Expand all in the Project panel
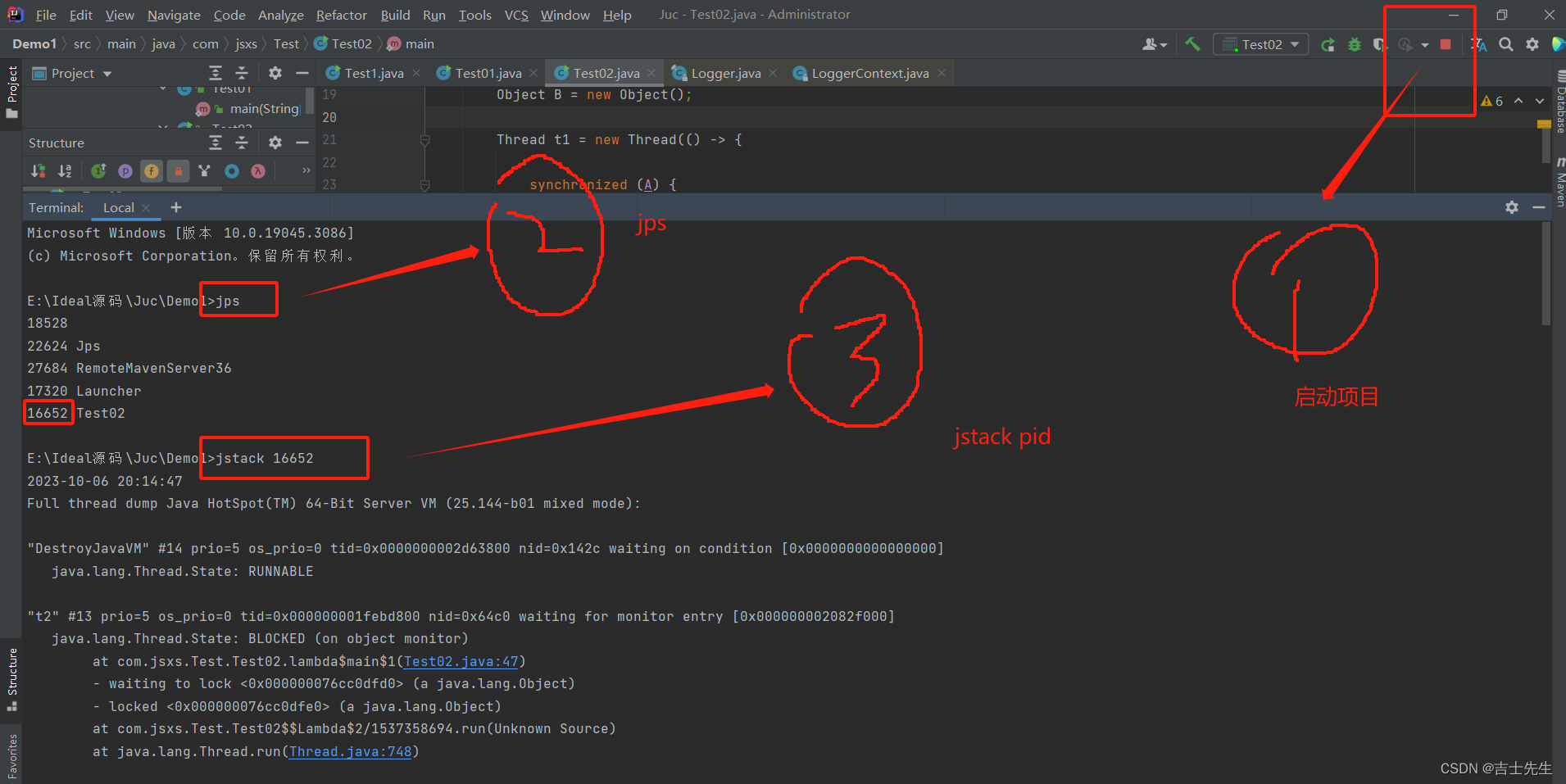The width and height of the screenshot is (1566, 784). [x=216, y=73]
